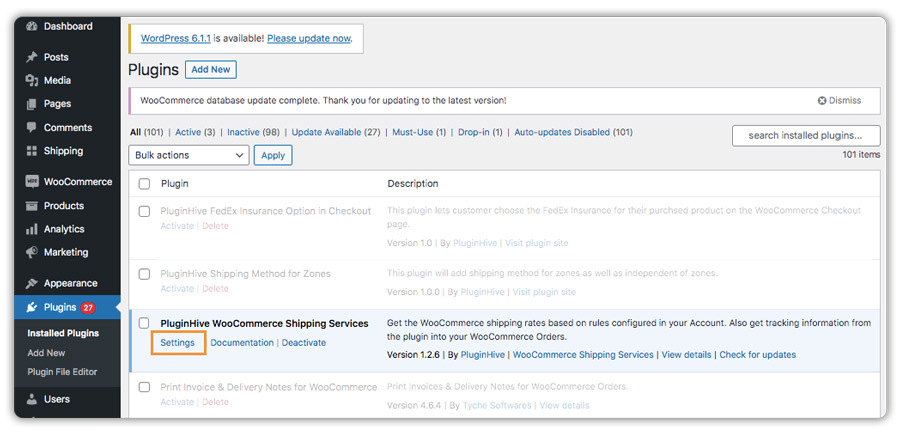Screen dimensions: 900x433
Task: Click the Pages document icon
Action: (x=32, y=104)
